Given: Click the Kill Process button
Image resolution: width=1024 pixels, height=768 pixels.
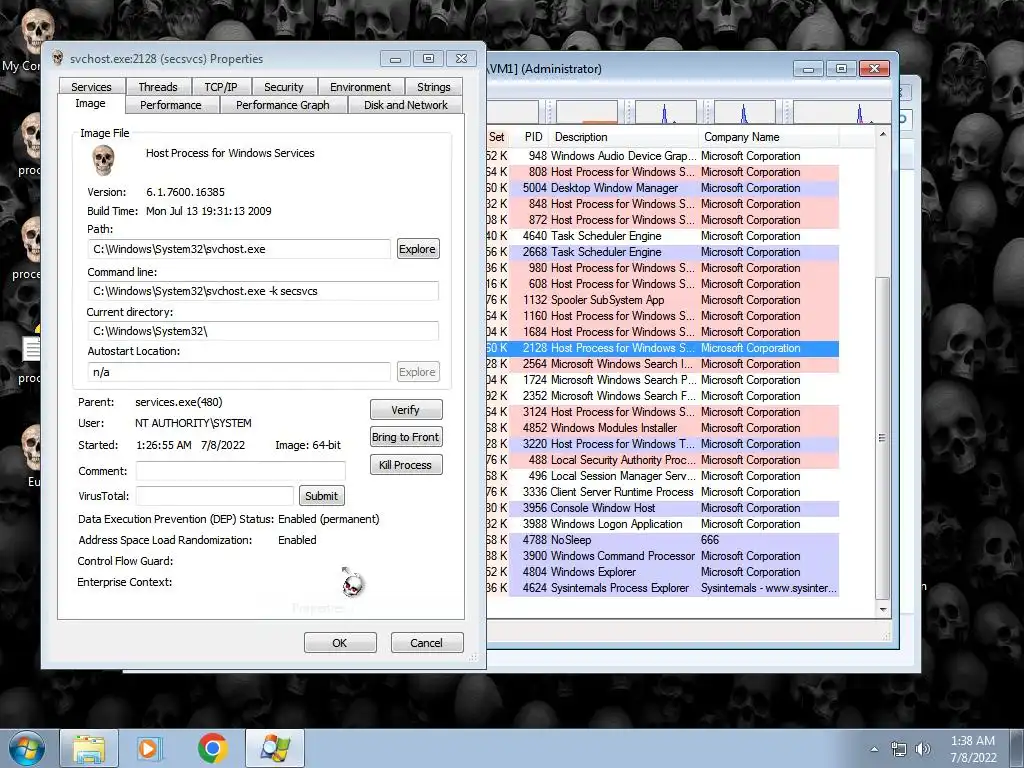Looking at the screenshot, I should [x=406, y=465].
